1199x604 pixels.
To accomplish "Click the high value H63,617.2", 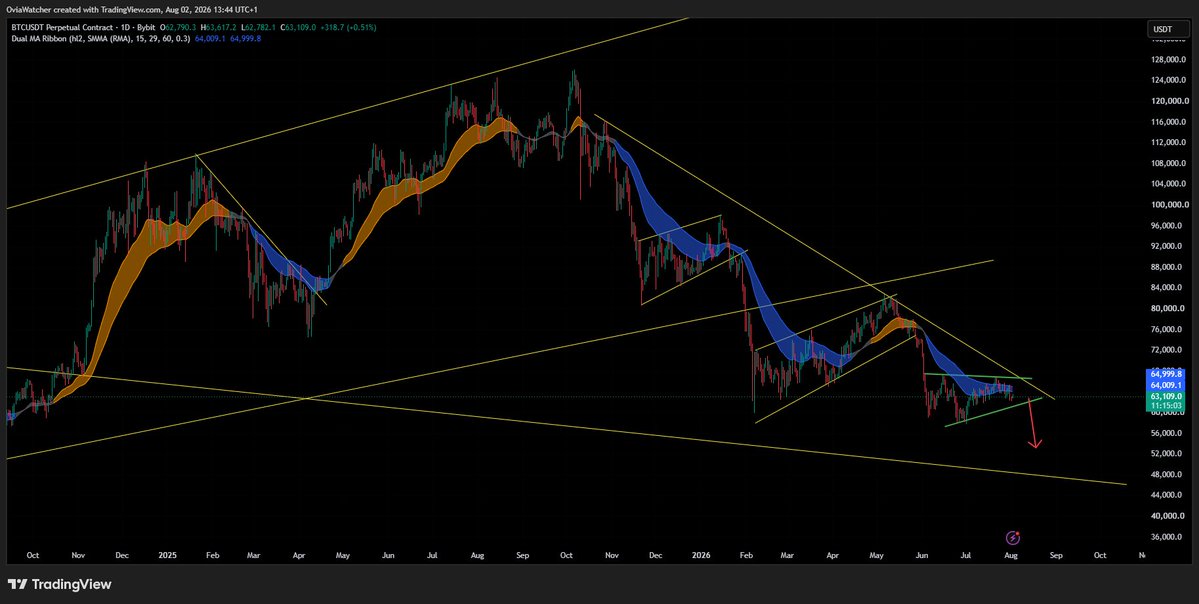I will click(x=219, y=27).
